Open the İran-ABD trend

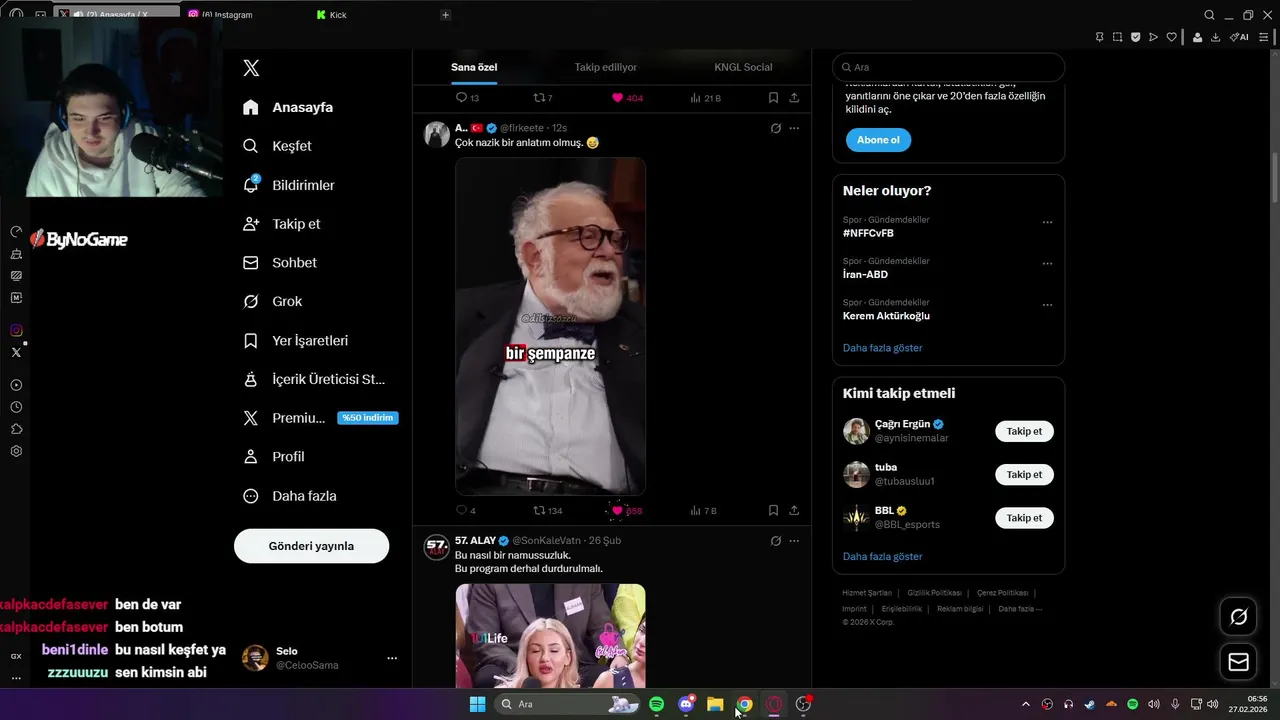click(x=865, y=274)
